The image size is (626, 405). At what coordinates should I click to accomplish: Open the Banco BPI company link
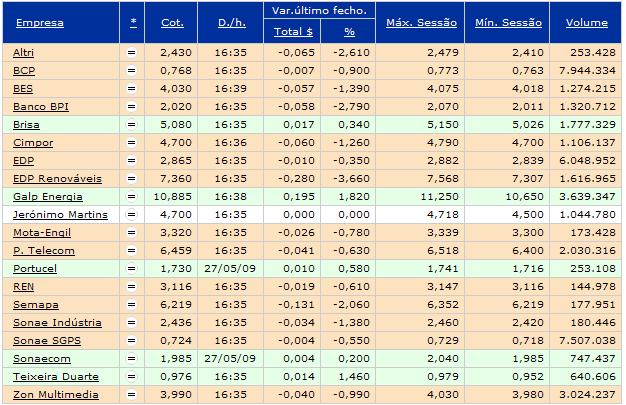(41, 107)
